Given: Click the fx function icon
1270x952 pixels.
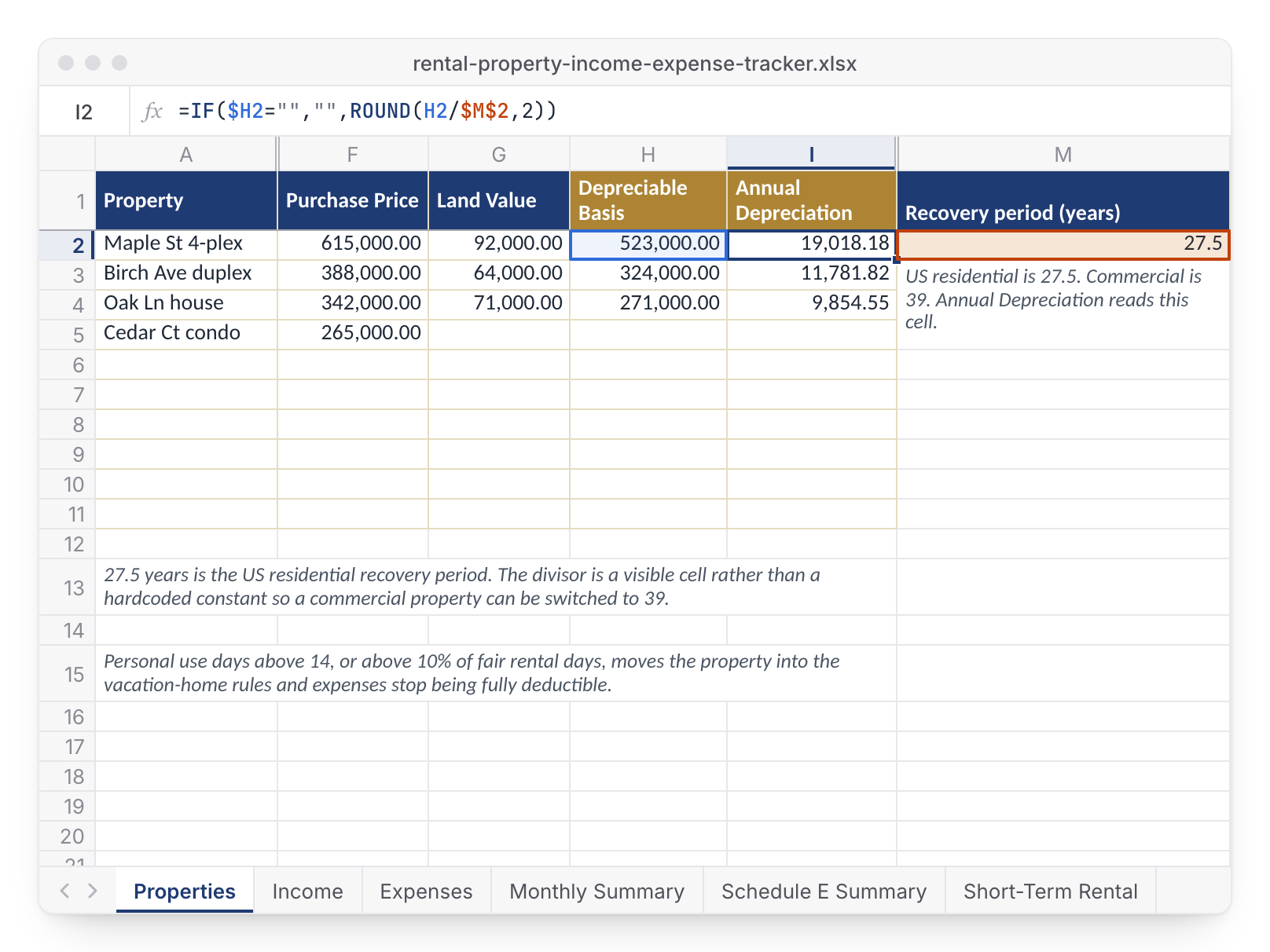Looking at the screenshot, I should tap(152, 112).
